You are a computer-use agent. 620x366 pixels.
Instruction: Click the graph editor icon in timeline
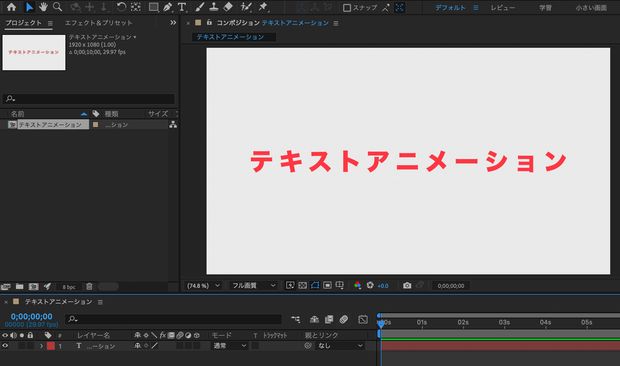363,319
